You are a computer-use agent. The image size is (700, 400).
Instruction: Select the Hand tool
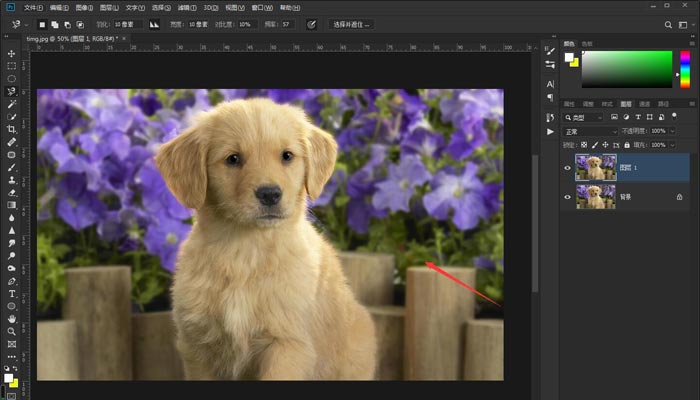[x=12, y=319]
